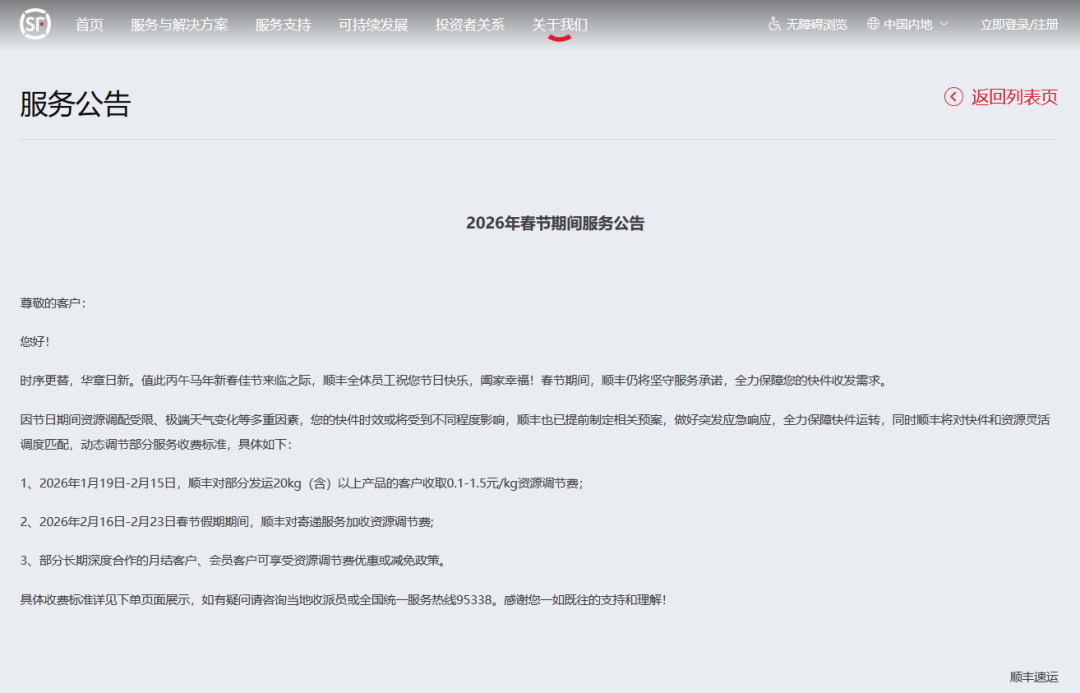Image resolution: width=1080 pixels, height=693 pixels.
Task: Open the 服务与解决方案 nav menu
Action: tap(179, 24)
